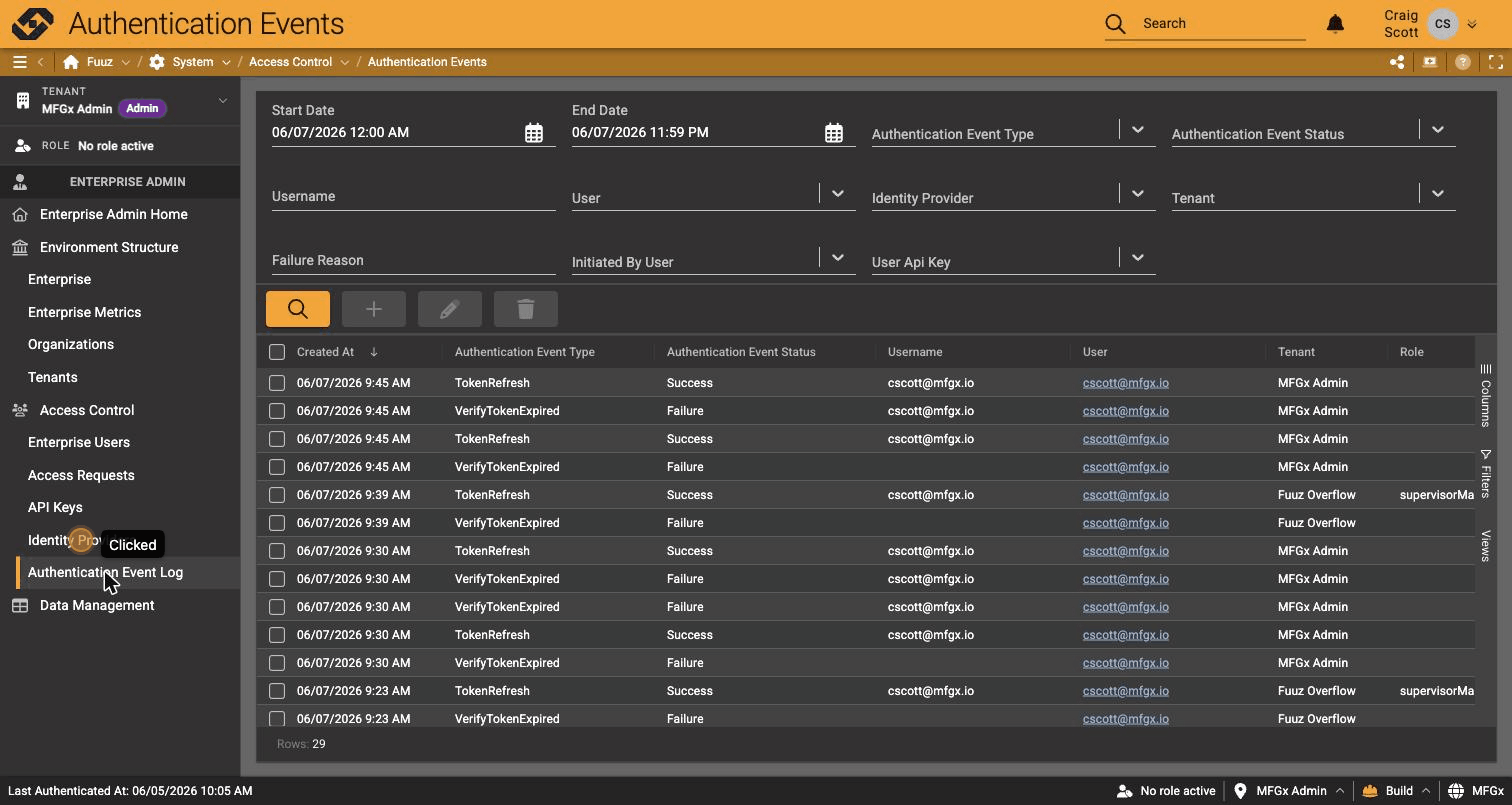Screen dimensions: 1512x805
Task: Collapse sidebar with the back chevron
Action: (40, 62)
